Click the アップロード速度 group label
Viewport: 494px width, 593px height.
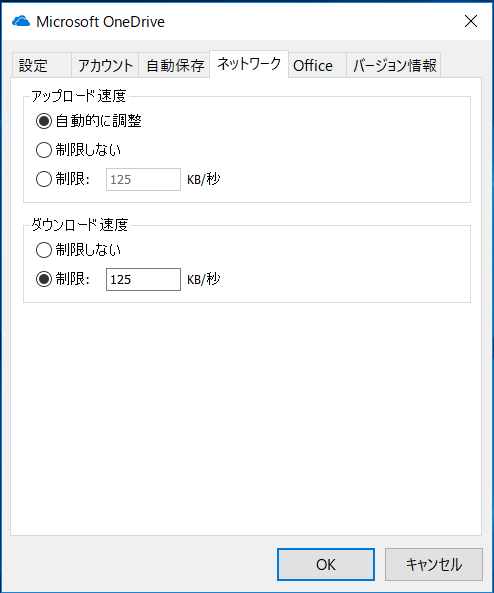[x=79, y=96]
